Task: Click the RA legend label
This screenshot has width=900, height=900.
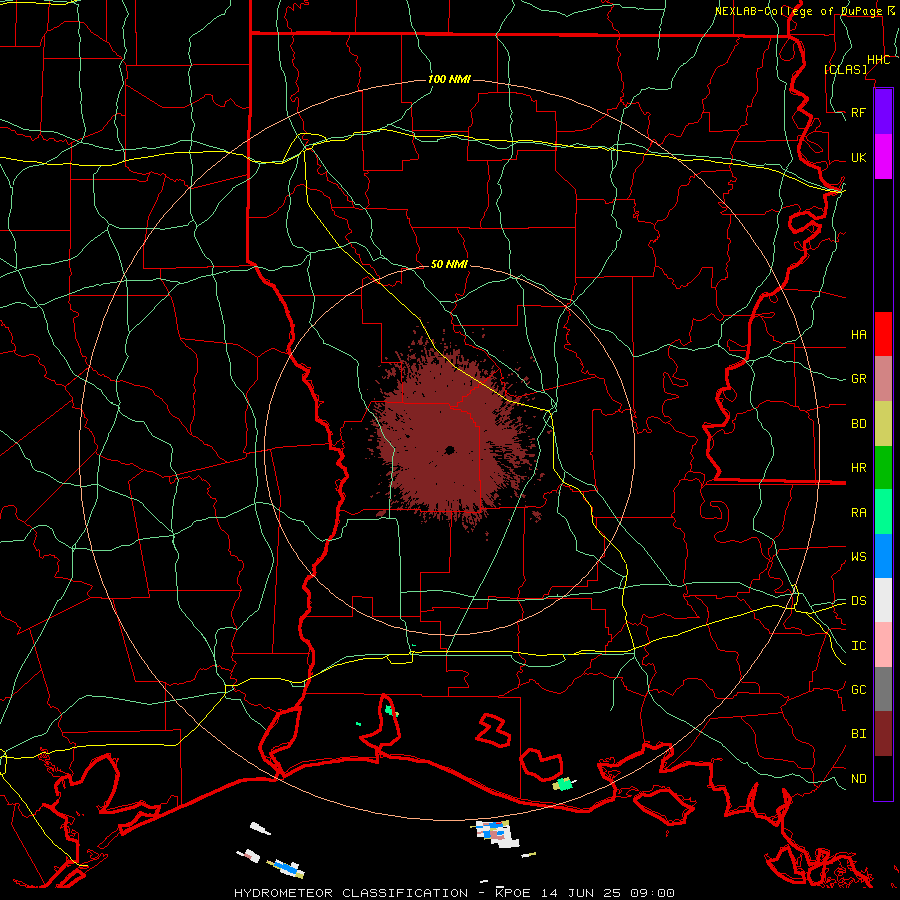Action: 858,512
